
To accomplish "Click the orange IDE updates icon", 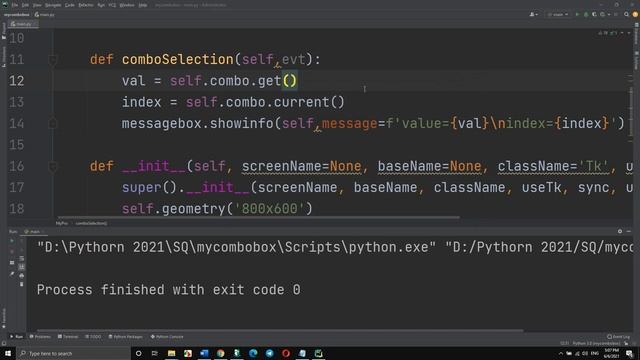I will click(635, 14).
